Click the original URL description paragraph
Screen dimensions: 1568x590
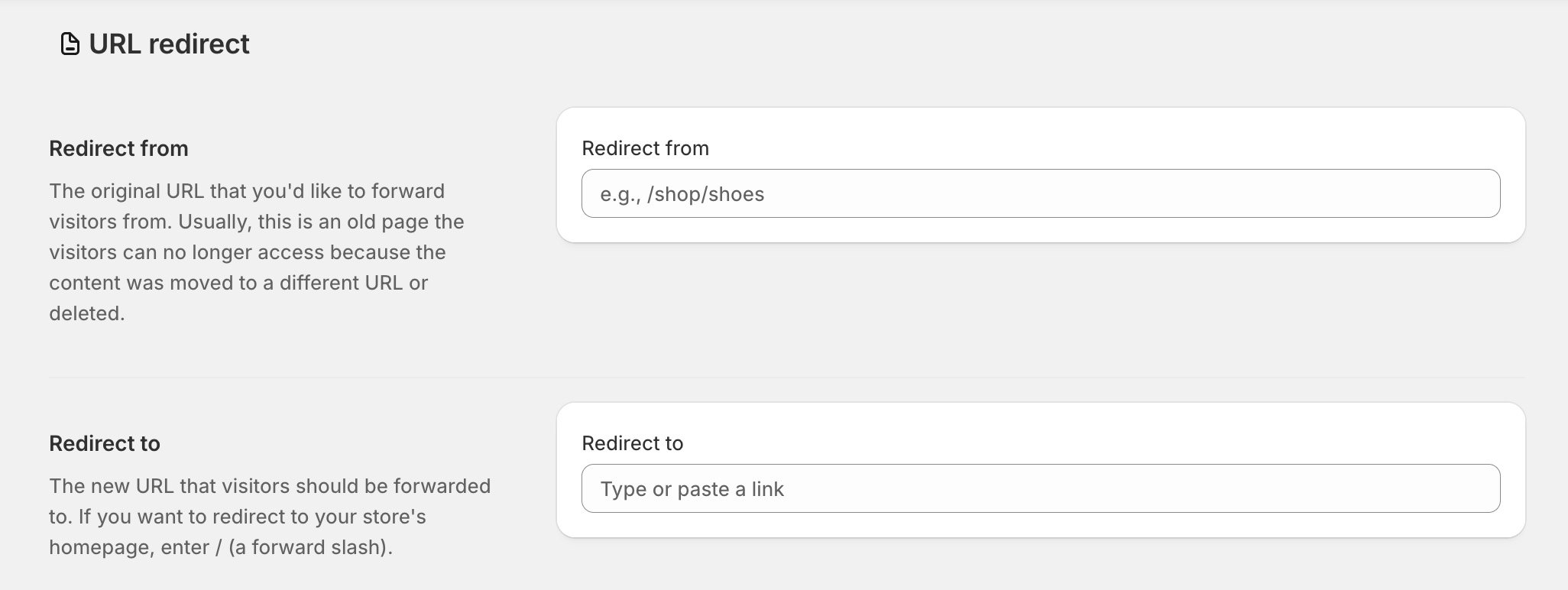click(256, 252)
